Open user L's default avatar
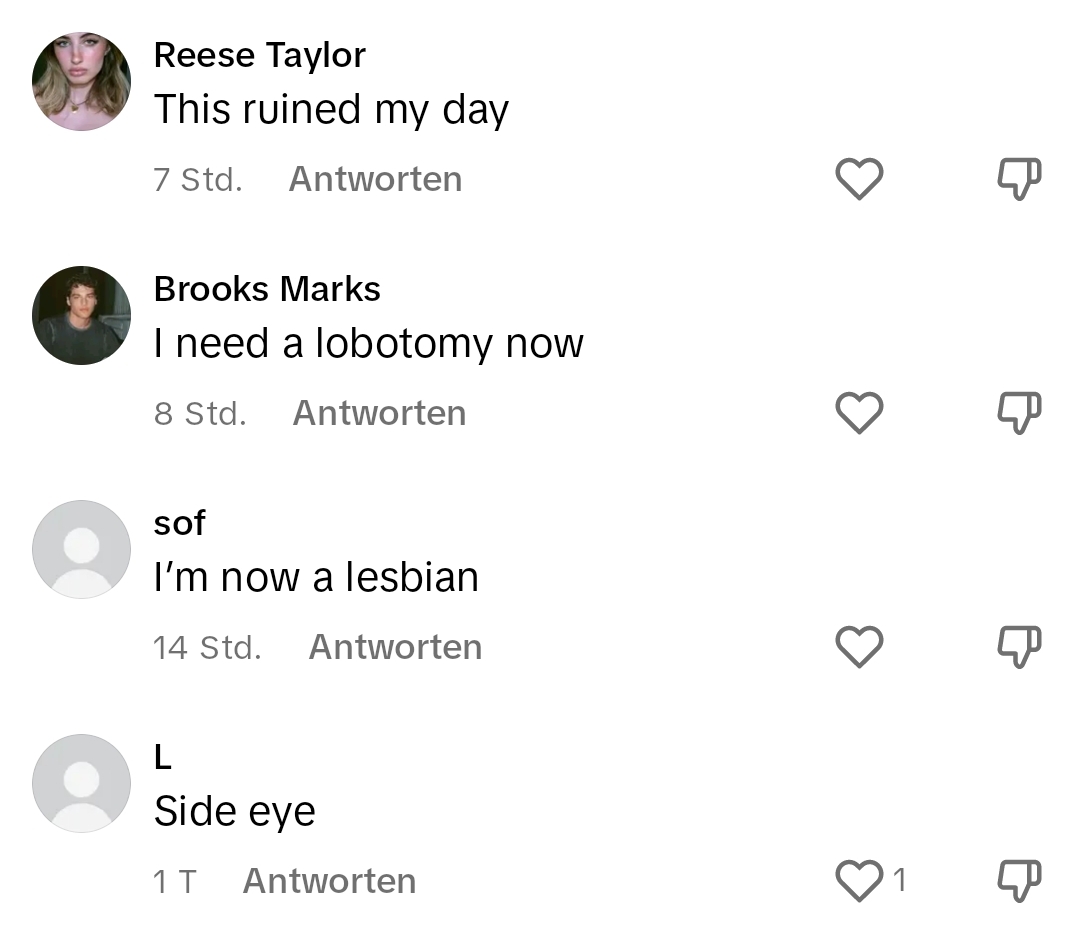Screen dimensions: 1067x930 [x=82, y=784]
